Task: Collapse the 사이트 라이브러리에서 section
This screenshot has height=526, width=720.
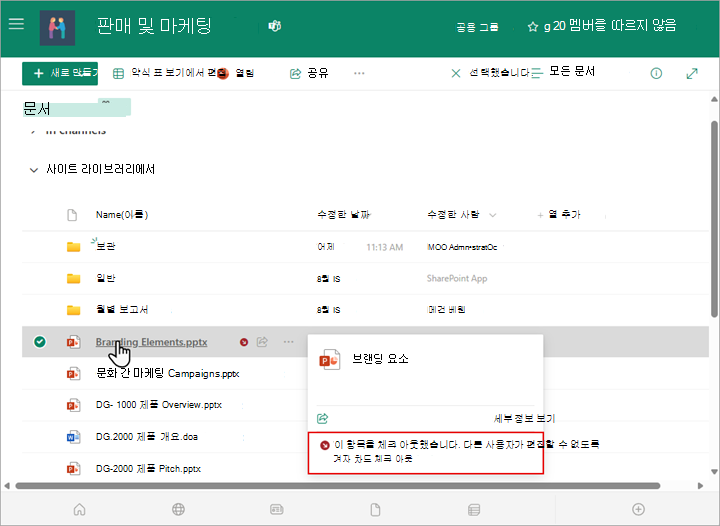Action: (x=34, y=170)
